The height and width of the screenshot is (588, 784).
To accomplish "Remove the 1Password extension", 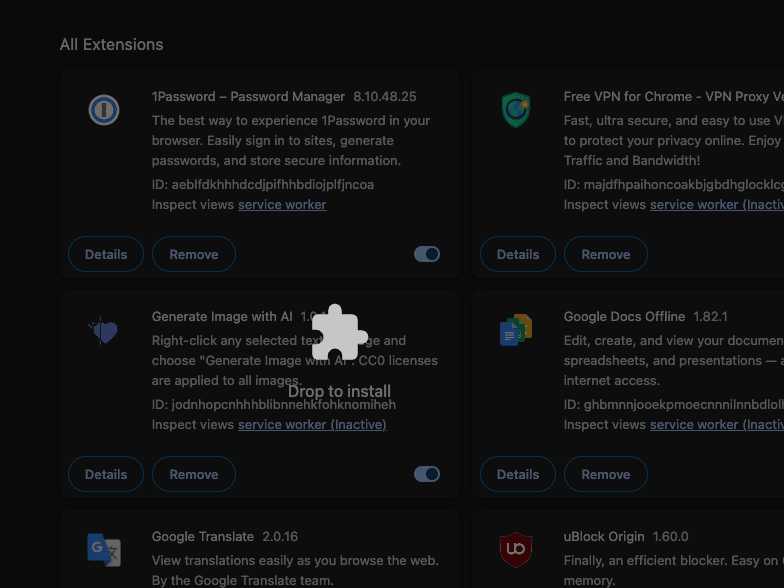I will tap(194, 254).
